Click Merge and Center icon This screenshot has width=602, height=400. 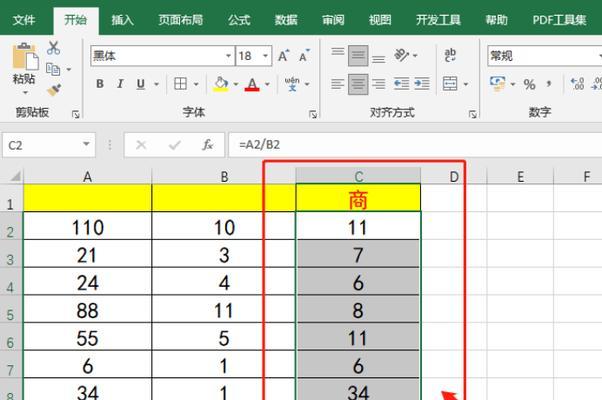click(450, 84)
